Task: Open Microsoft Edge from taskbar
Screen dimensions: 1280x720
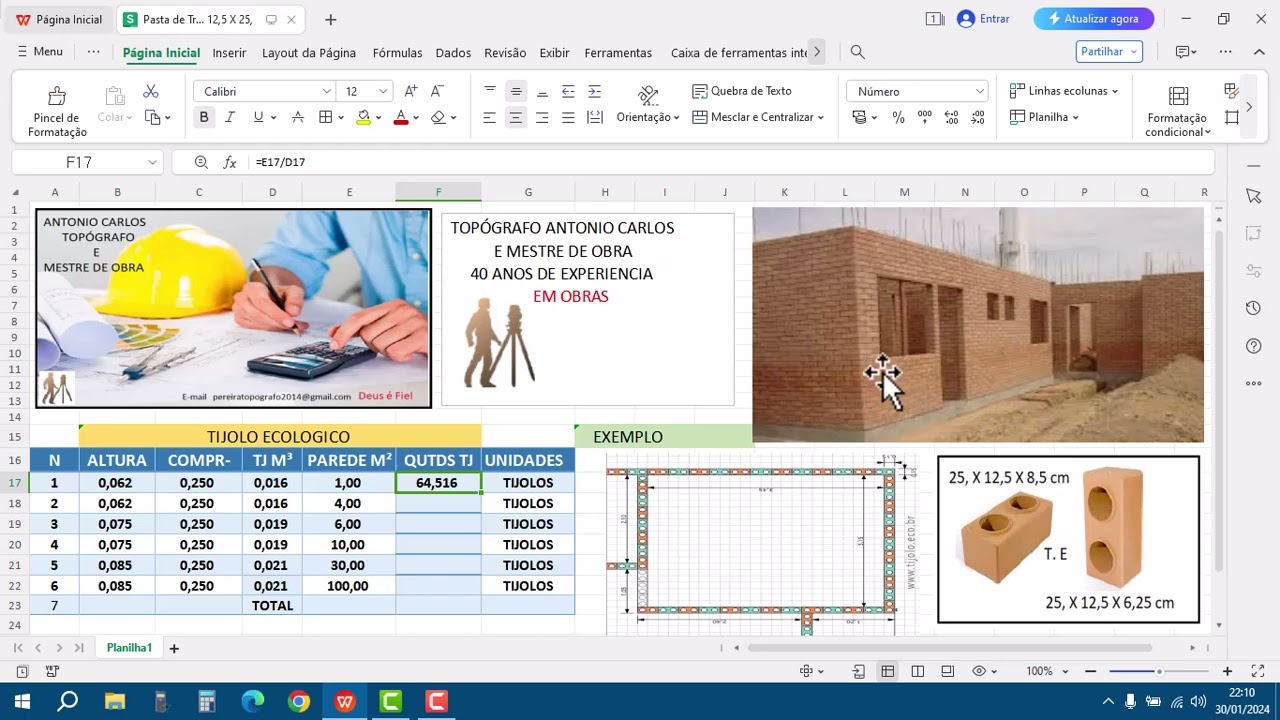Action: point(252,701)
